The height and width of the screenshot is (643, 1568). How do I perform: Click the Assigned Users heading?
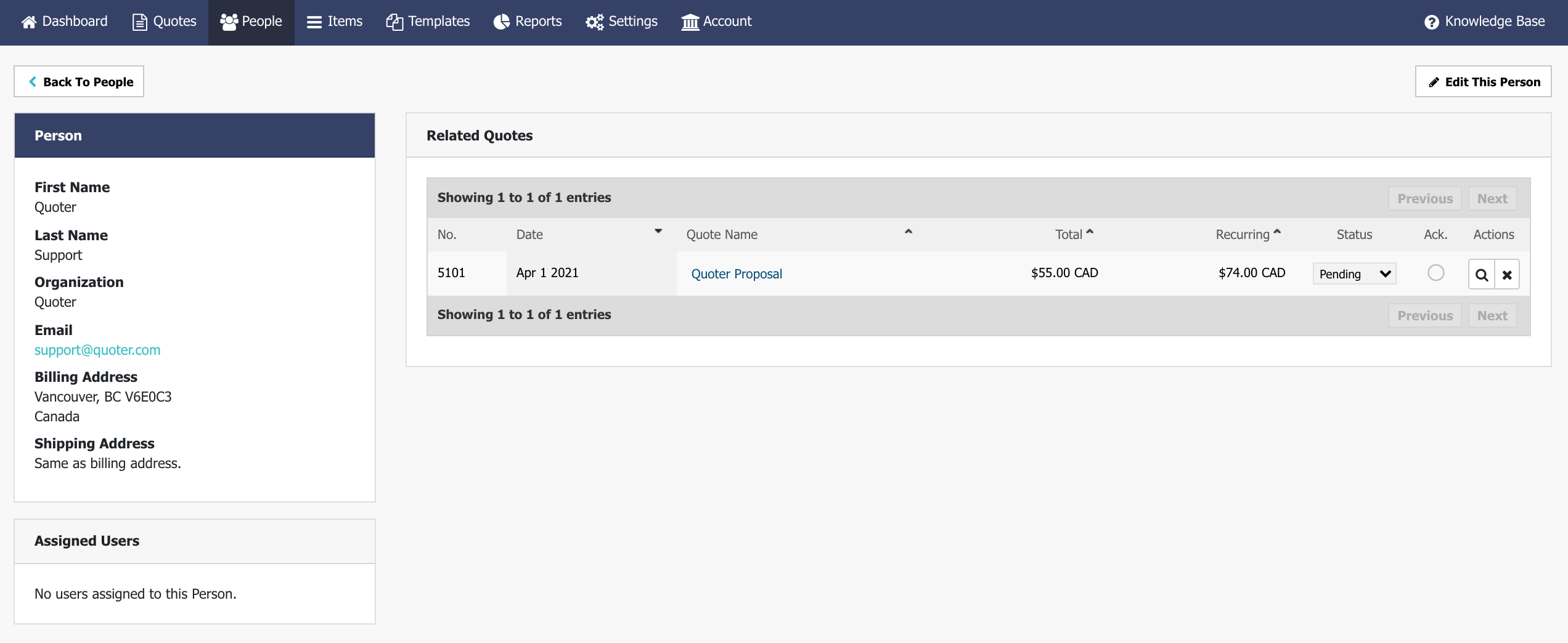coord(87,541)
